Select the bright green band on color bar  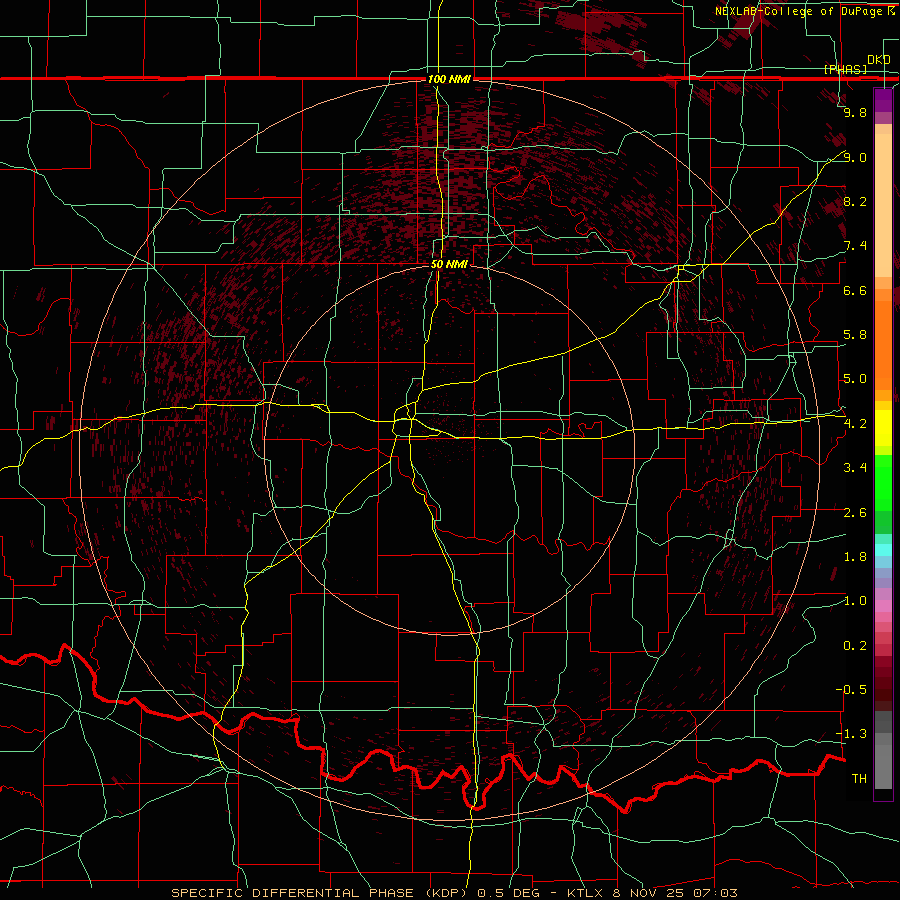click(x=883, y=483)
